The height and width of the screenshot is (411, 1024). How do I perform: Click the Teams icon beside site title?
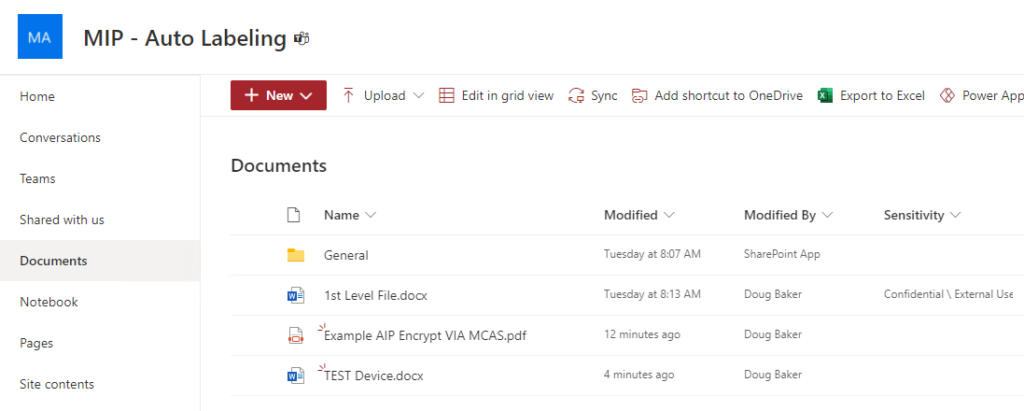302,39
